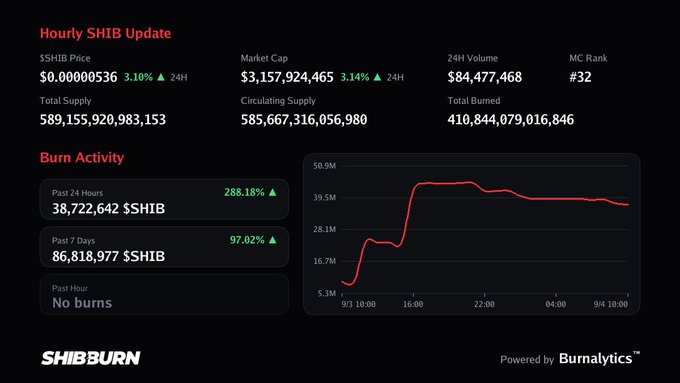The height and width of the screenshot is (383, 680).
Task: Click the green arrow beside 3.10%
Action: (161, 77)
